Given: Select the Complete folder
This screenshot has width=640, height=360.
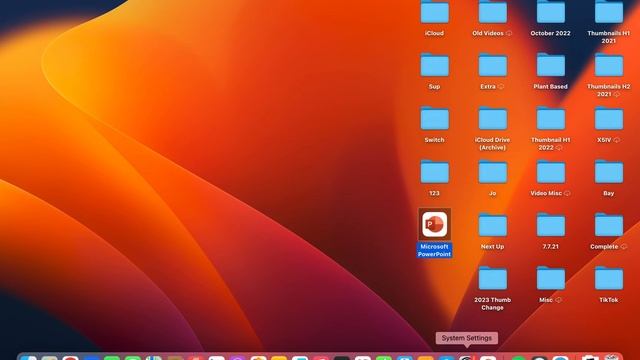Looking at the screenshot, I should (609, 225).
